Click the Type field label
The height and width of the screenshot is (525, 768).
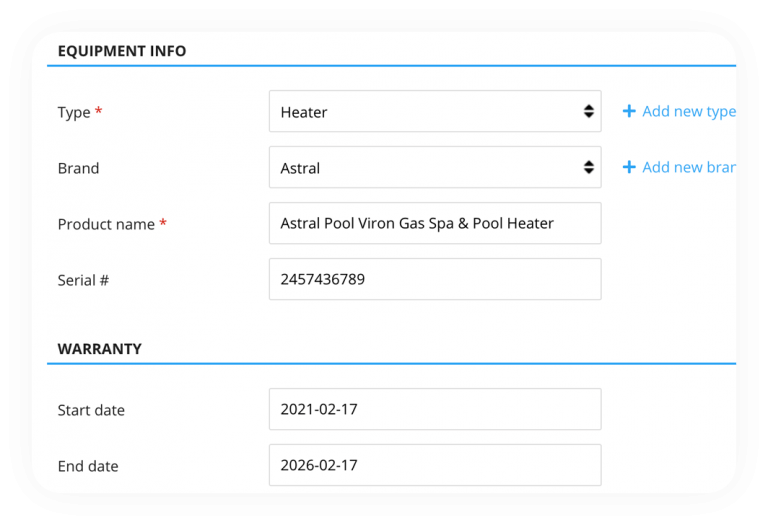coord(74,113)
